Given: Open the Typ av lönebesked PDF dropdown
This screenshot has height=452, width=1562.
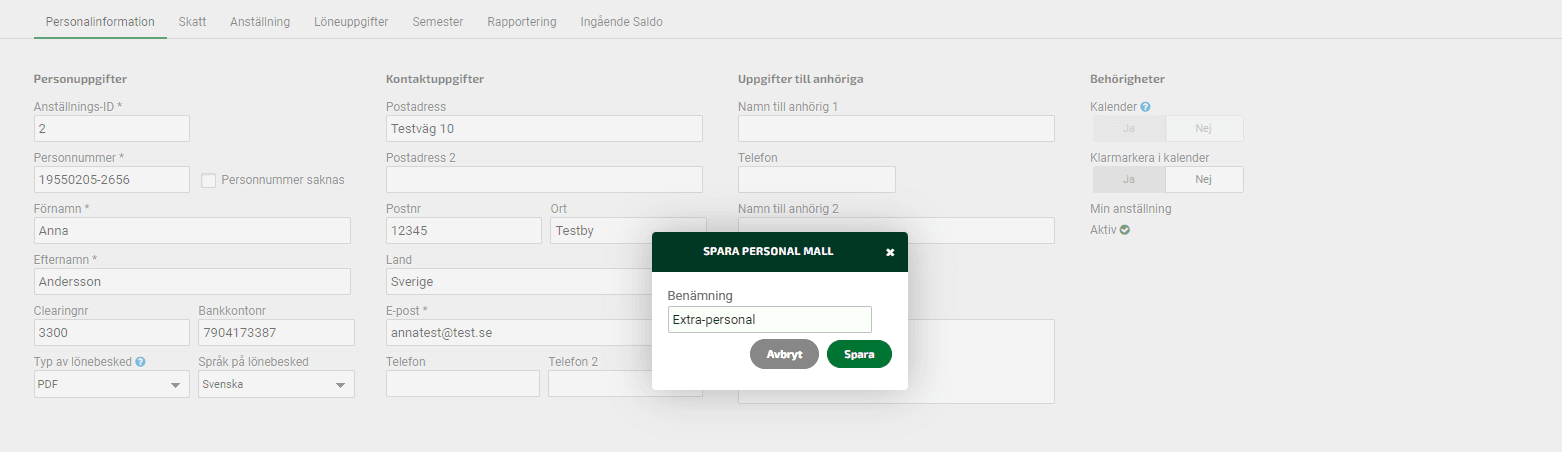Looking at the screenshot, I should (x=112, y=384).
